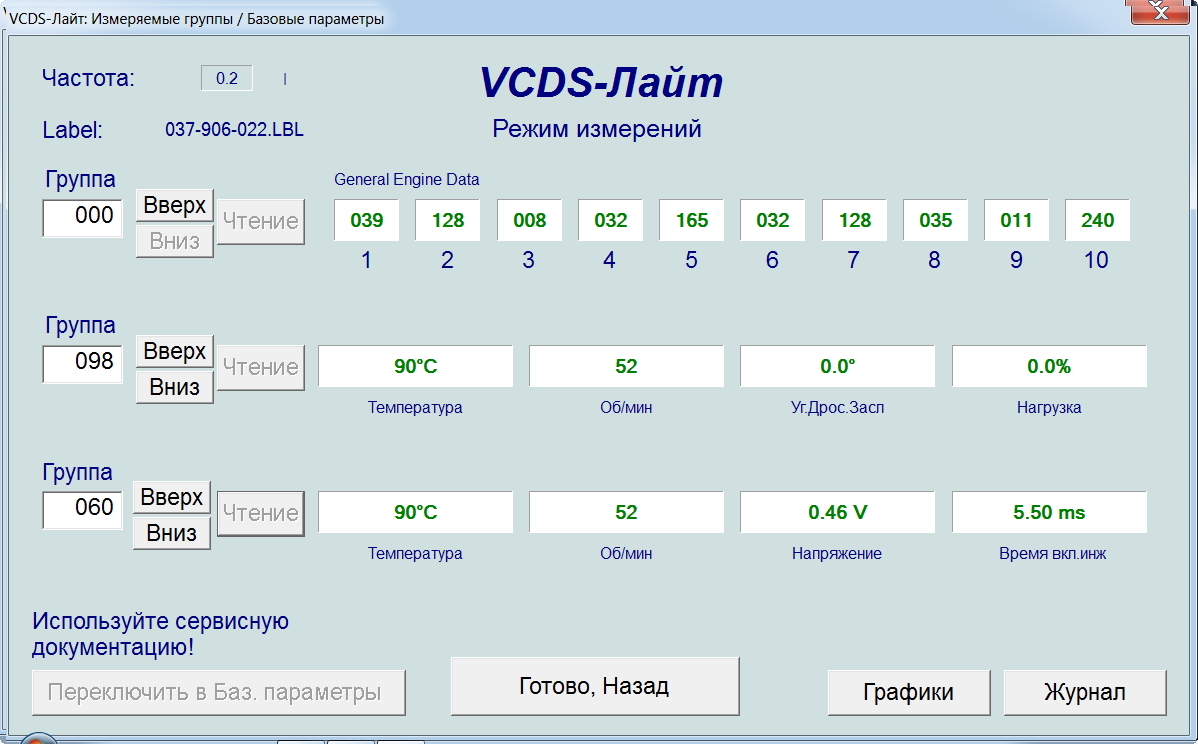Click Температура label under group 098
This screenshot has height=744, width=1198.
(x=415, y=407)
